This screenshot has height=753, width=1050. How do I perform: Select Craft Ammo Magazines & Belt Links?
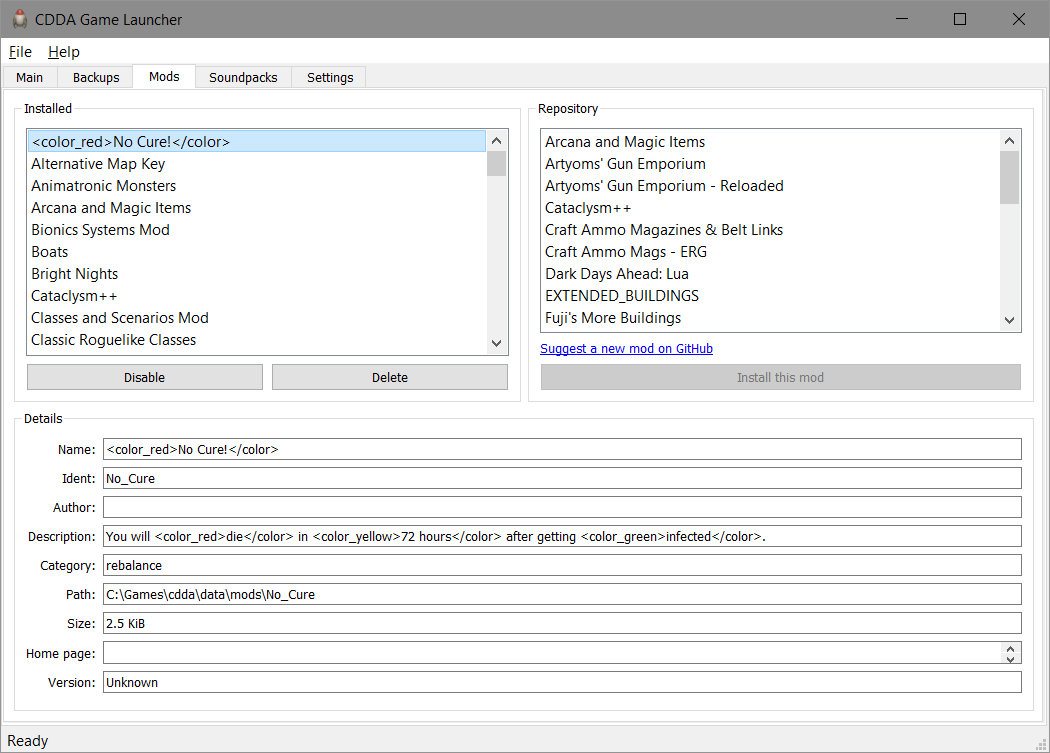[771, 230]
